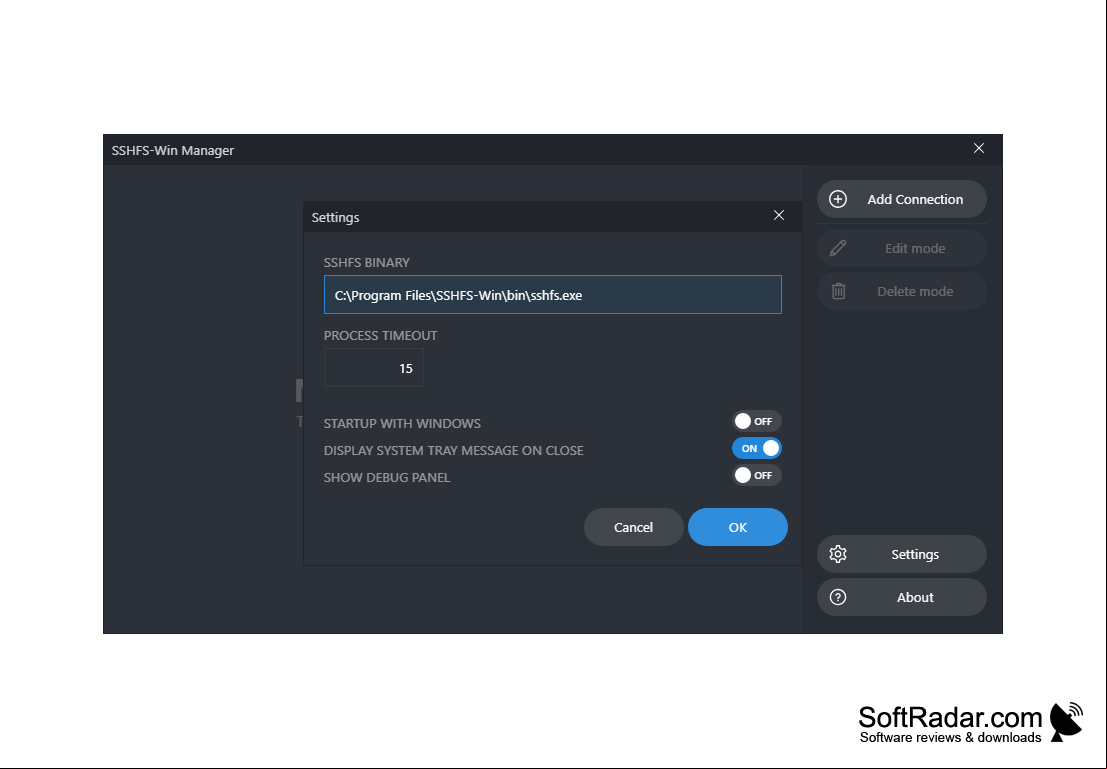Click the Delete mode button label
1107x769 pixels.
tap(915, 292)
